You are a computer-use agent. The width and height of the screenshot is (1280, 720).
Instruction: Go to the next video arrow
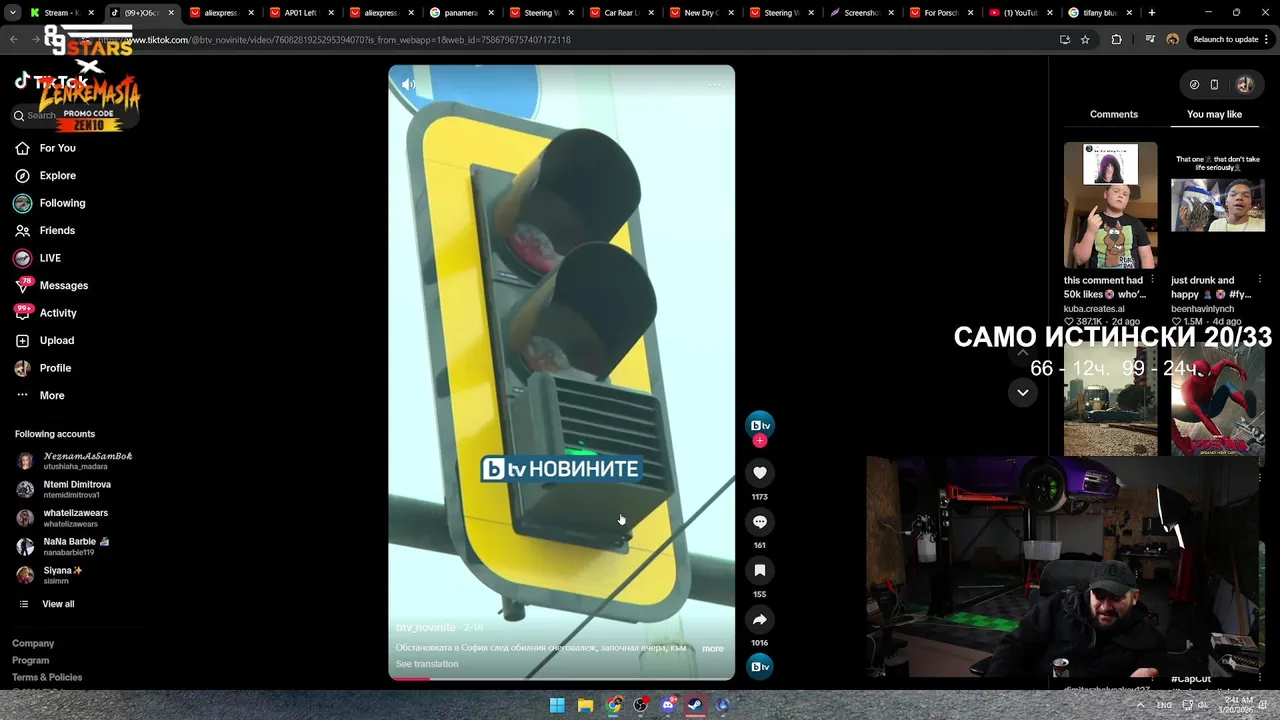pos(1022,393)
